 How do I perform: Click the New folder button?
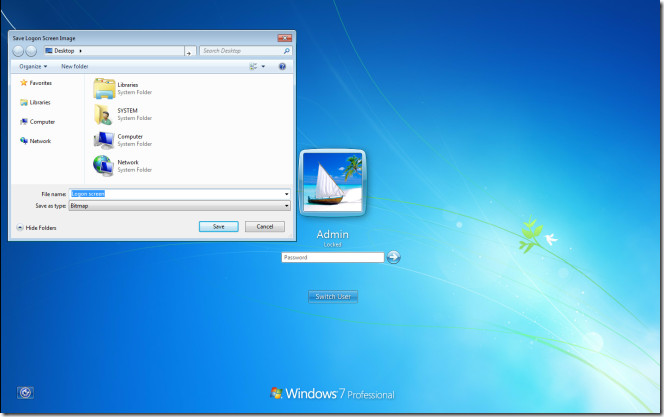coord(75,66)
